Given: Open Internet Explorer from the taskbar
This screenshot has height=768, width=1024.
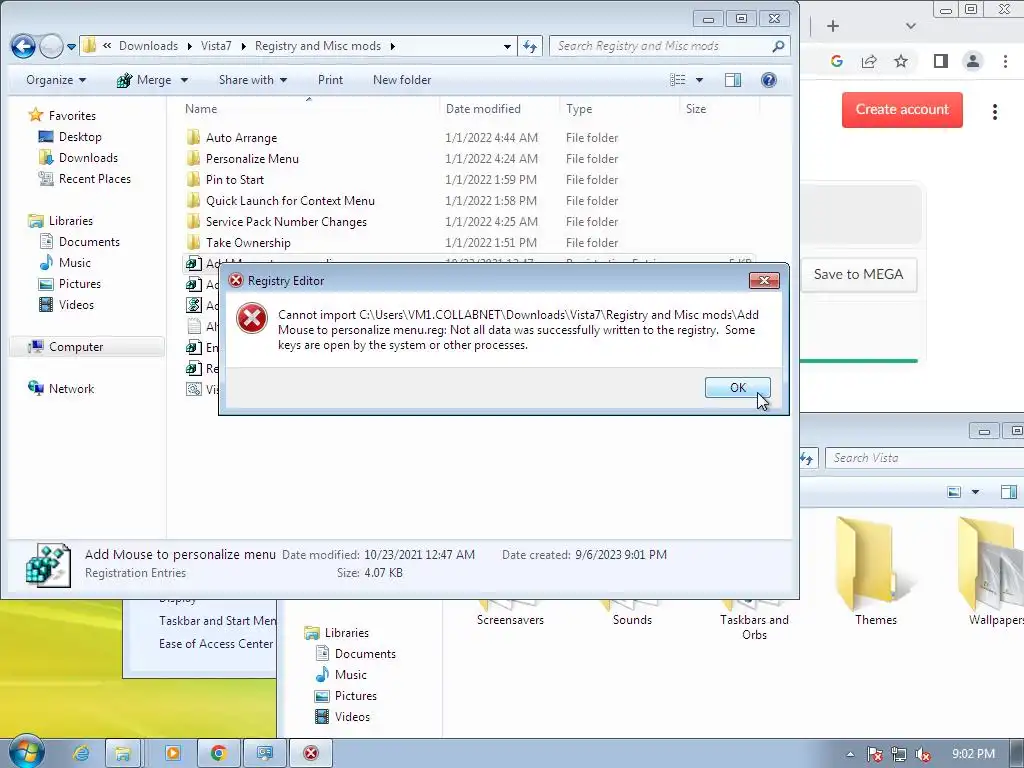Looking at the screenshot, I should (x=81, y=754).
